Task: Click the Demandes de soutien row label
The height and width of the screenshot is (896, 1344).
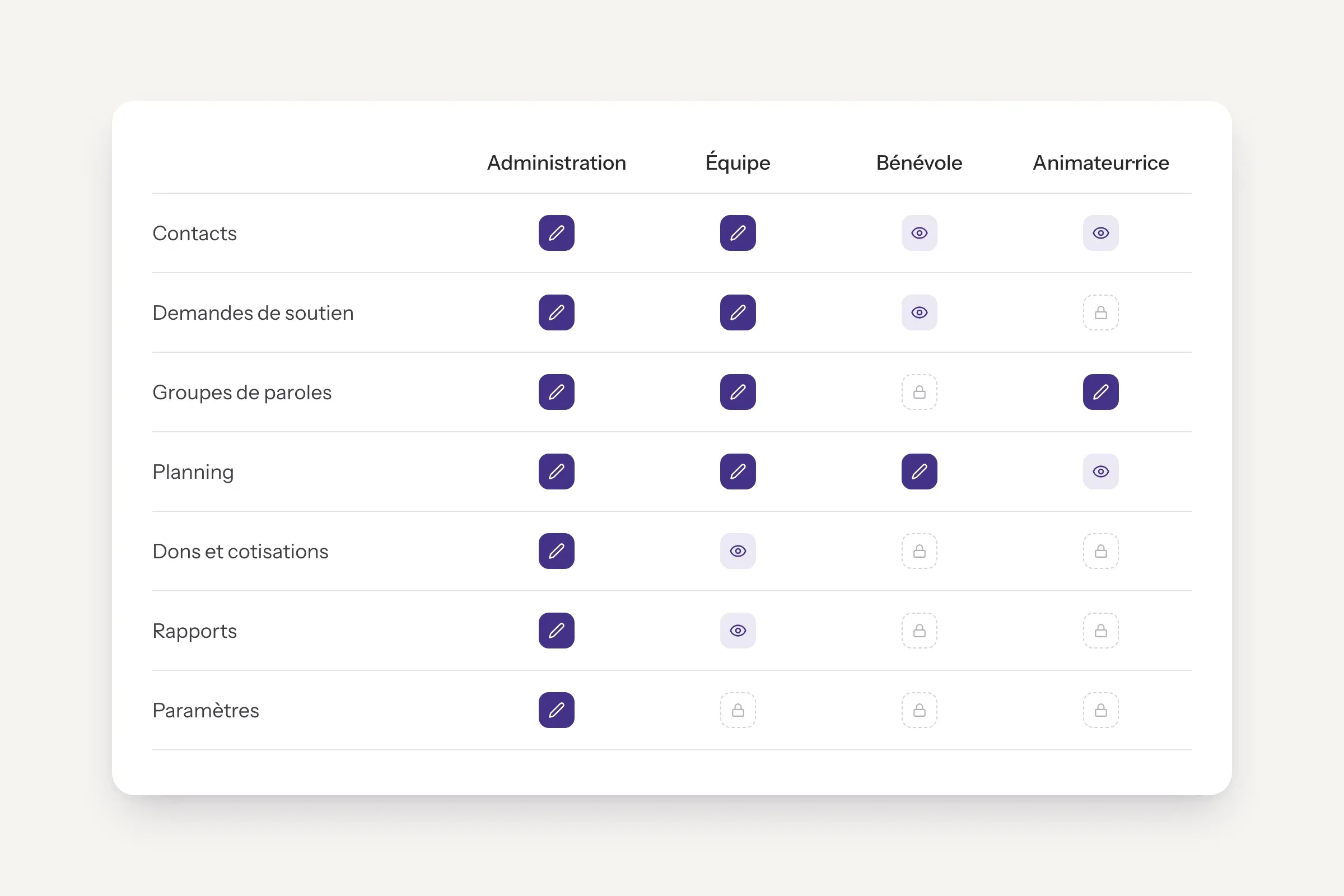Action: [x=253, y=312]
